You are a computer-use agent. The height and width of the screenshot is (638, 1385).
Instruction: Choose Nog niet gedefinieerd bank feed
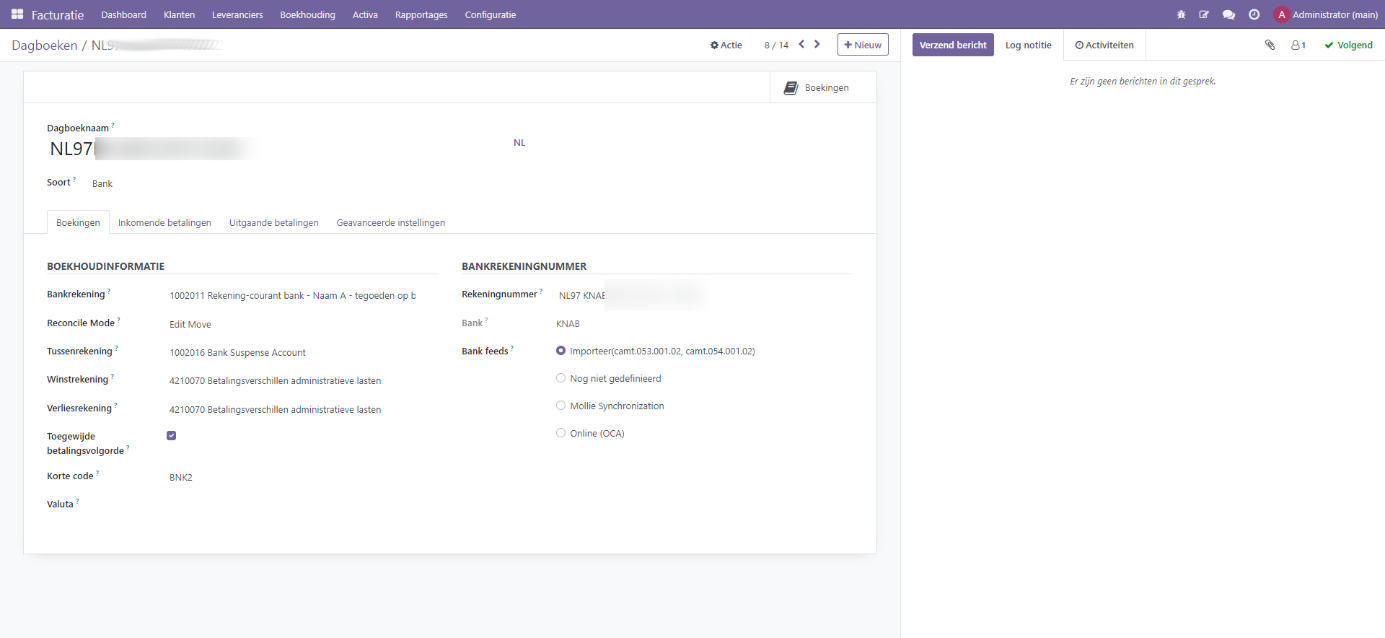(x=561, y=379)
